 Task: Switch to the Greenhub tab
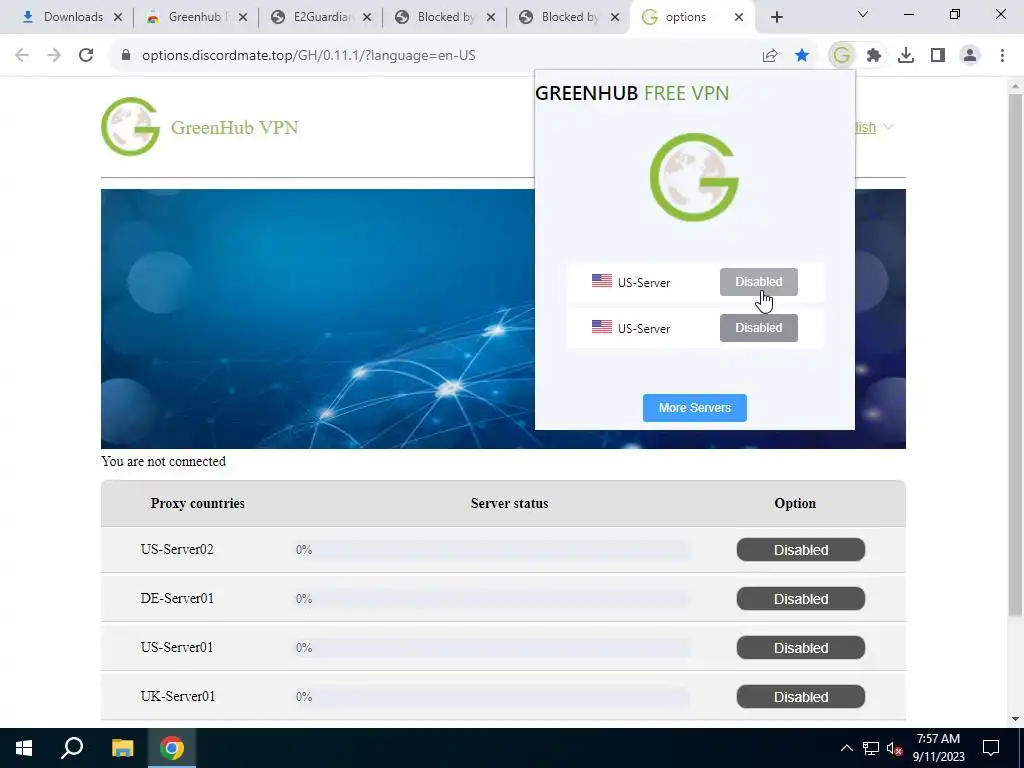[195, 18]
